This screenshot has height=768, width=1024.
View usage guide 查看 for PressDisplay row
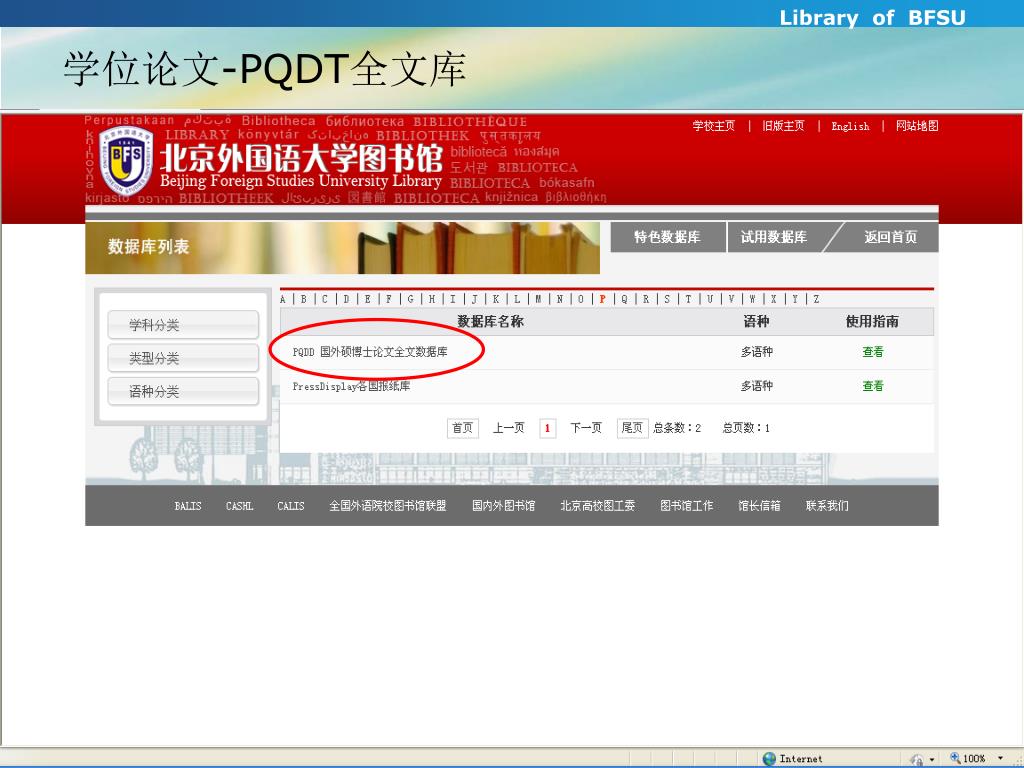pyautogui.click(x=872, y=386)
